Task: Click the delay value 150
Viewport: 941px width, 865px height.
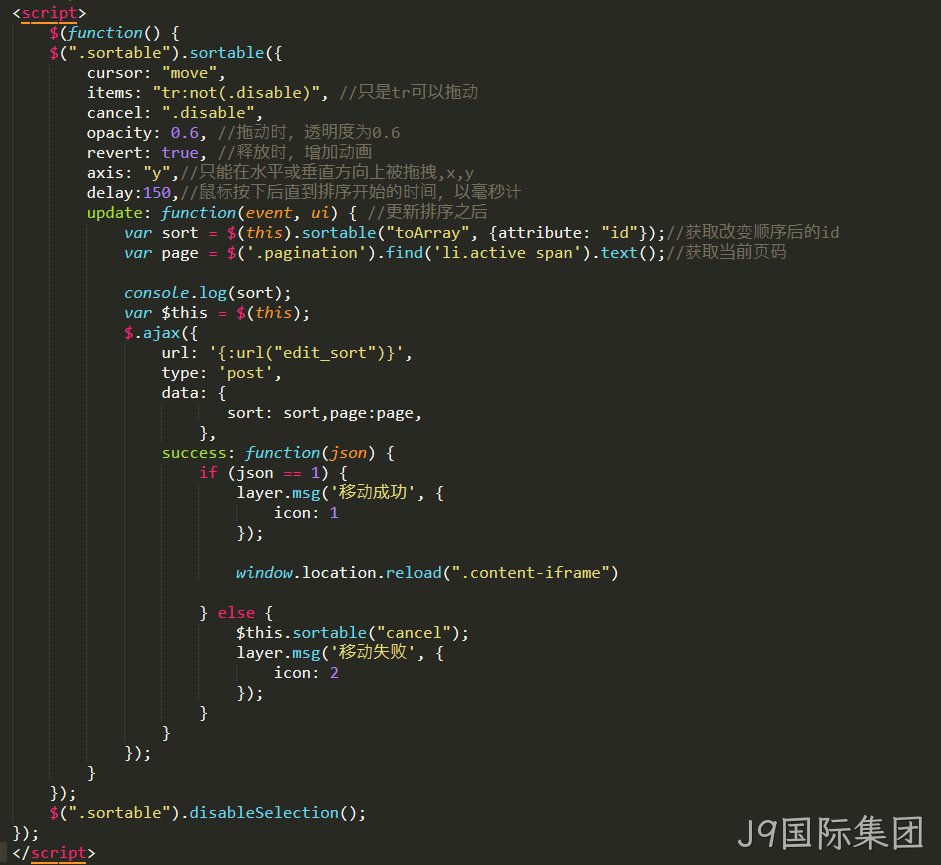Action: (157, 193)
